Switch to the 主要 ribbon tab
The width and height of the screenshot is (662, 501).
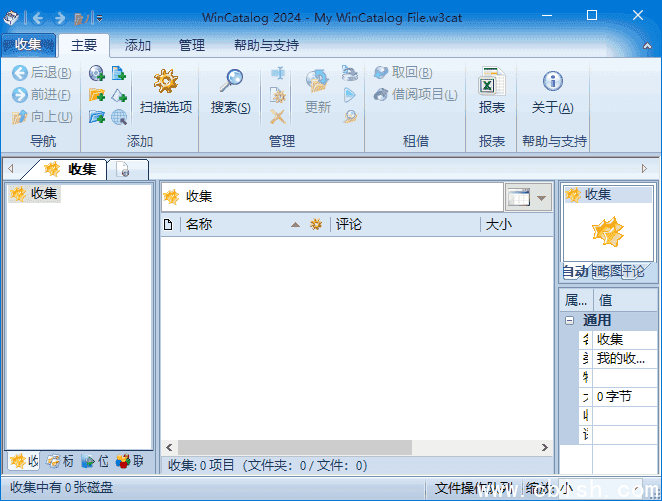coord(84,45)
